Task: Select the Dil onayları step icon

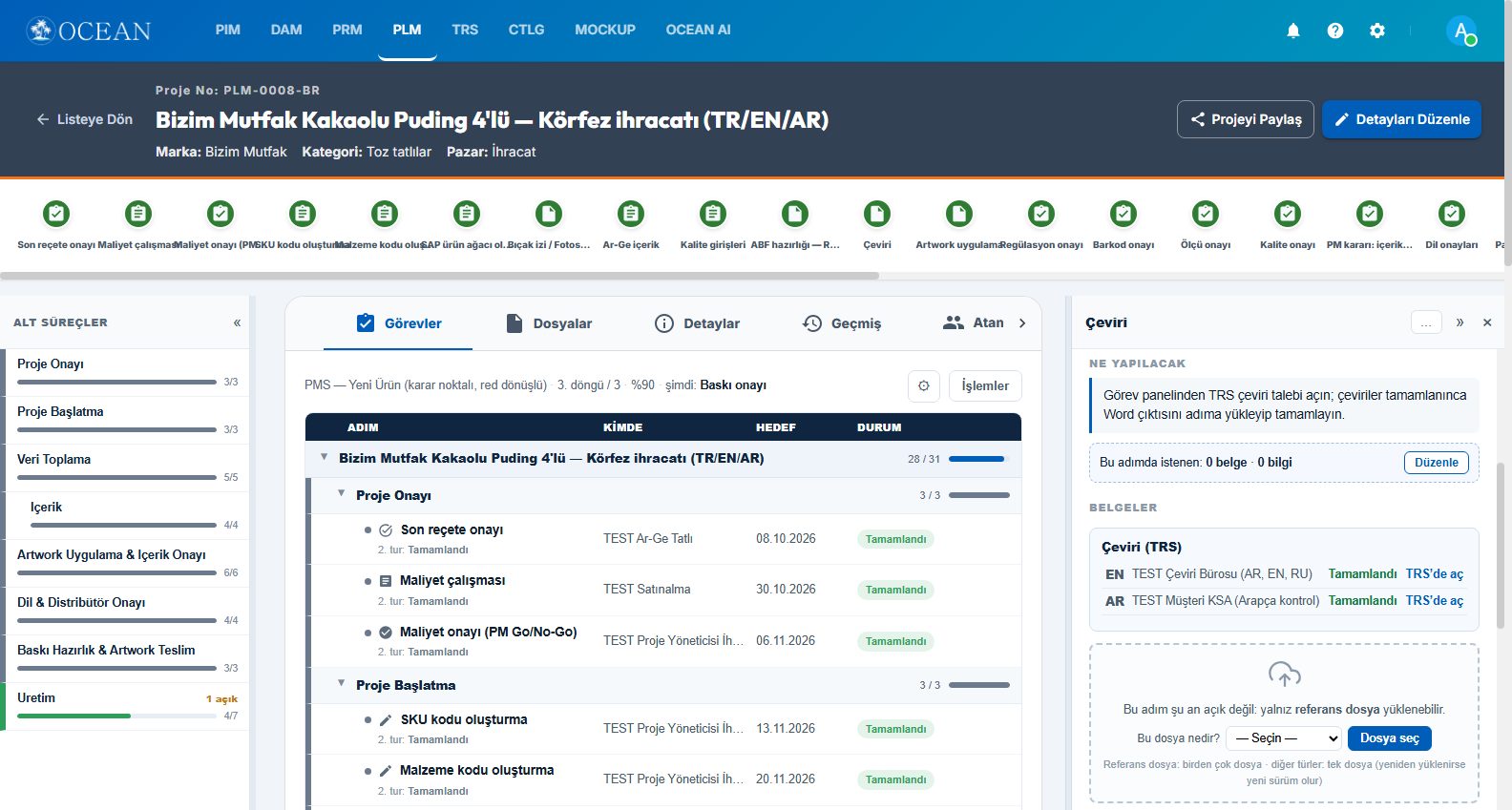Action: point(1452,214)
